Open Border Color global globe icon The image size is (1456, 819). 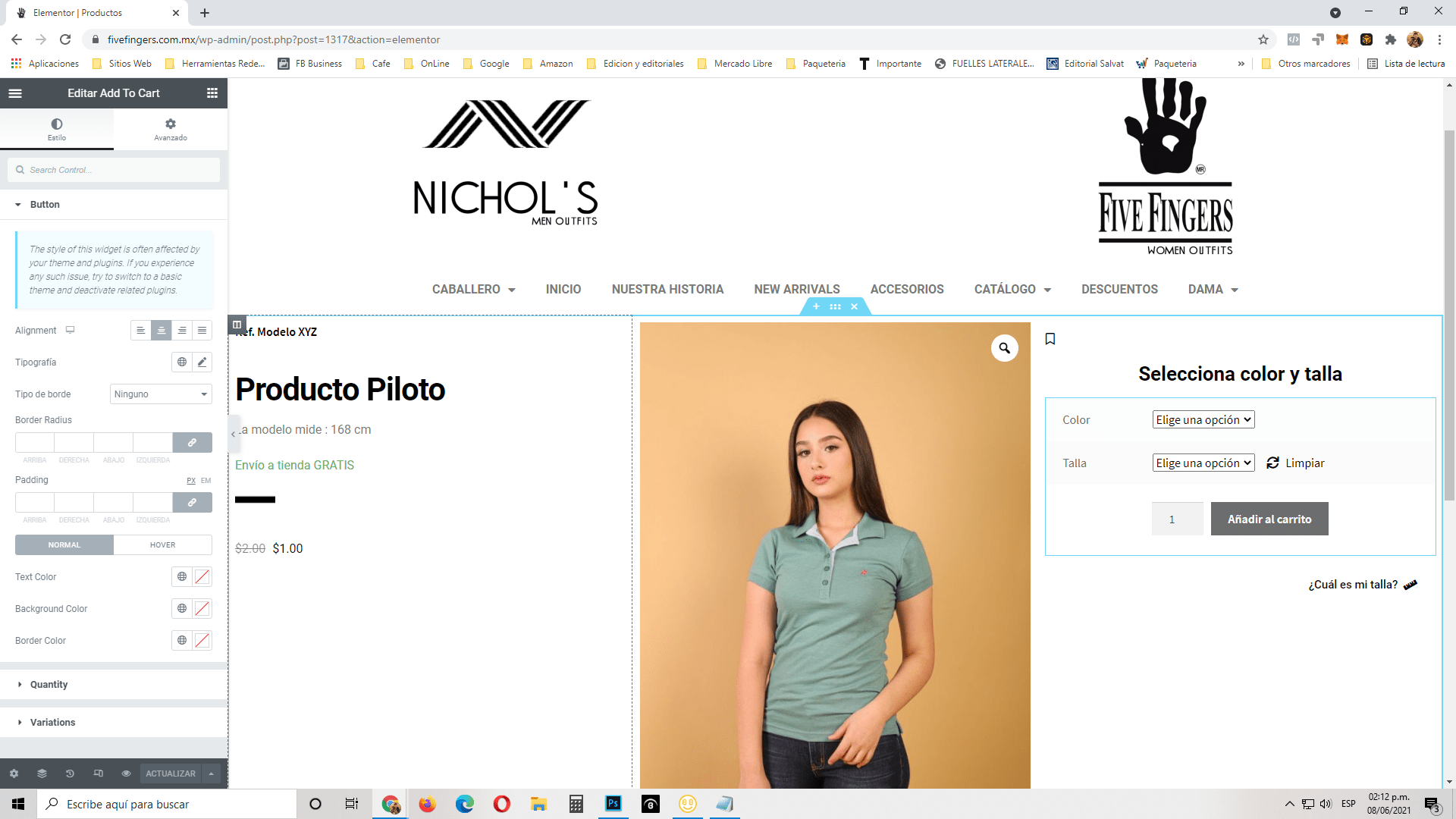[x=182, y=641]
